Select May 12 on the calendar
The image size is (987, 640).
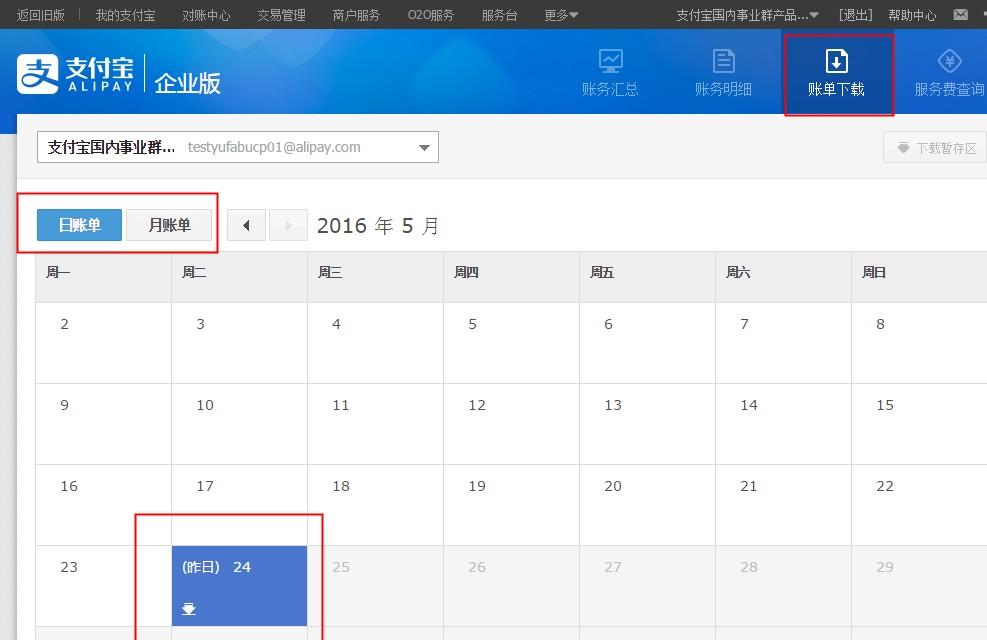pos(511,424)
